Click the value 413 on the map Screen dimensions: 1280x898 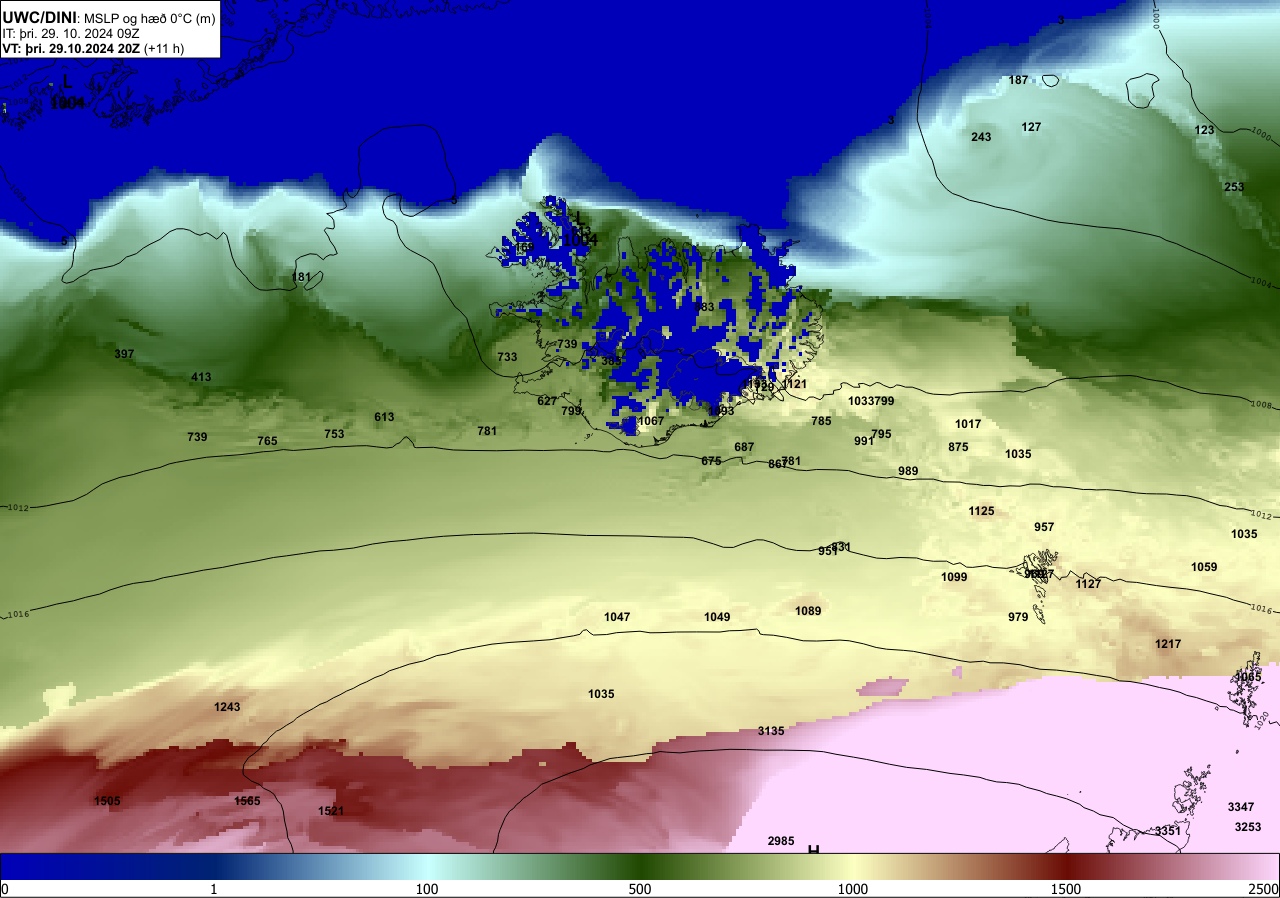(x=201, y=377)
